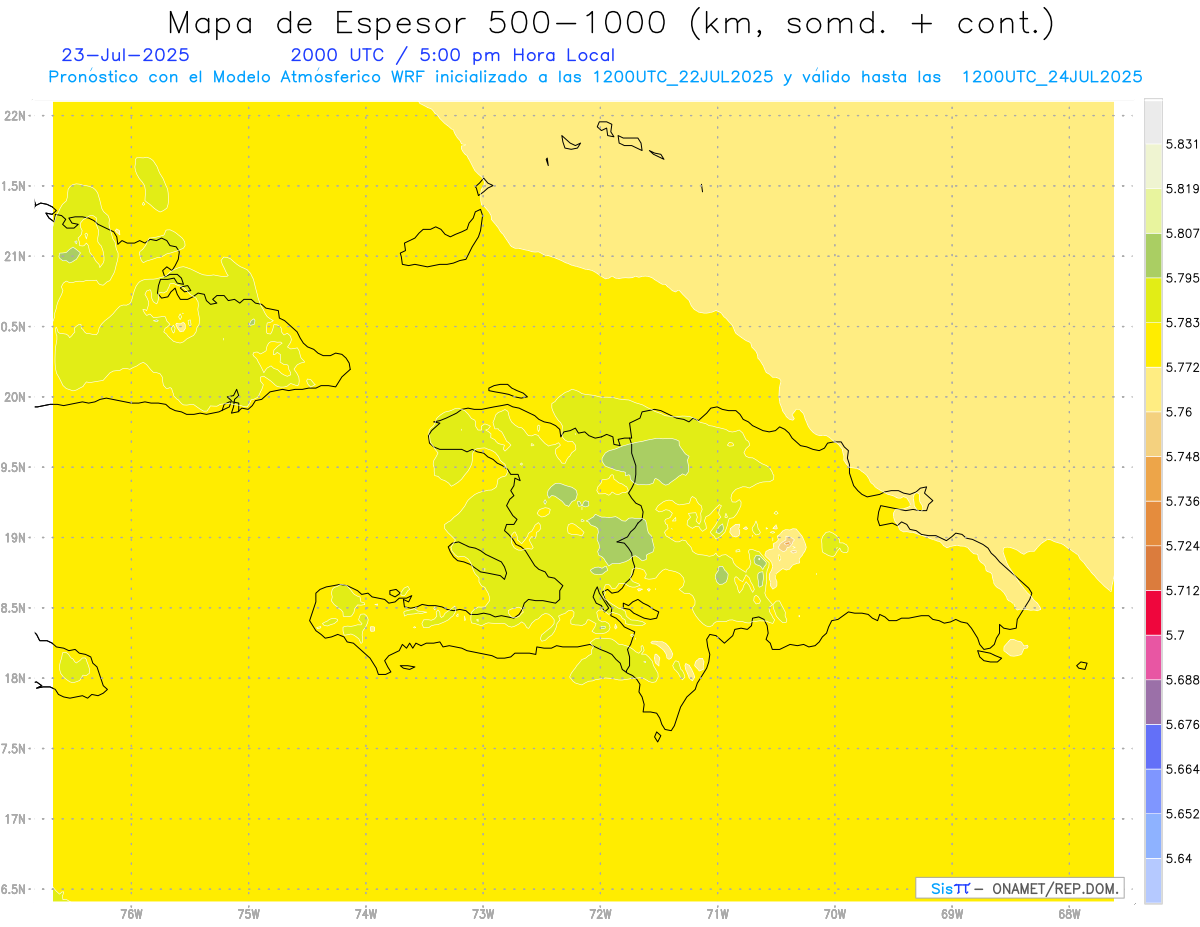Click the '1200UTC_22JUL2025' initialization timestamp
The image size is (1200, 927).
point(682,77)
